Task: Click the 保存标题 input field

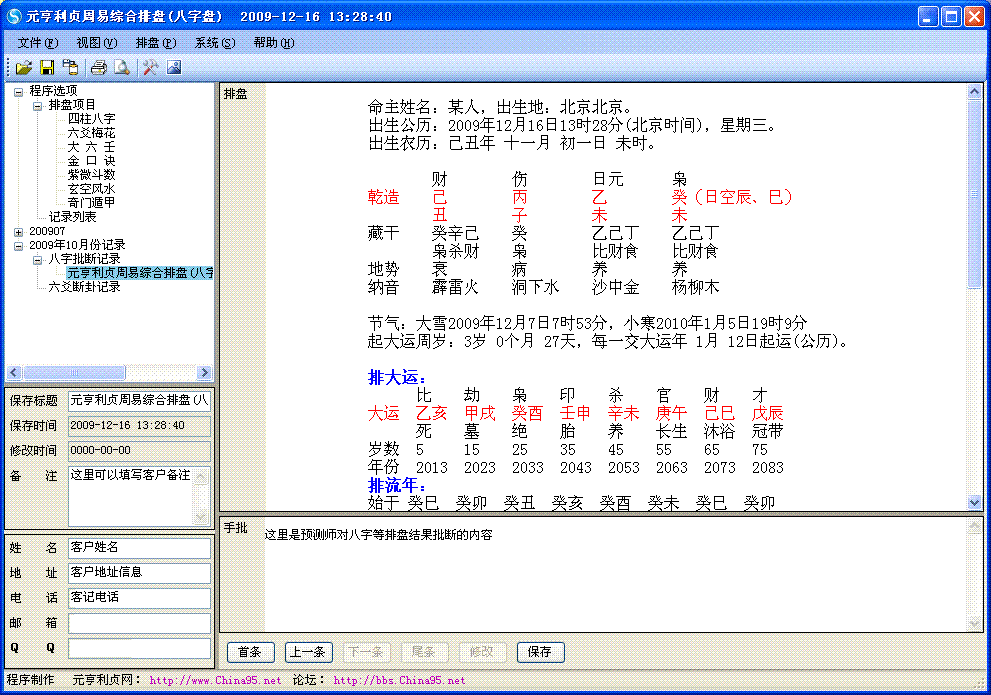Action: click(140, 401)
